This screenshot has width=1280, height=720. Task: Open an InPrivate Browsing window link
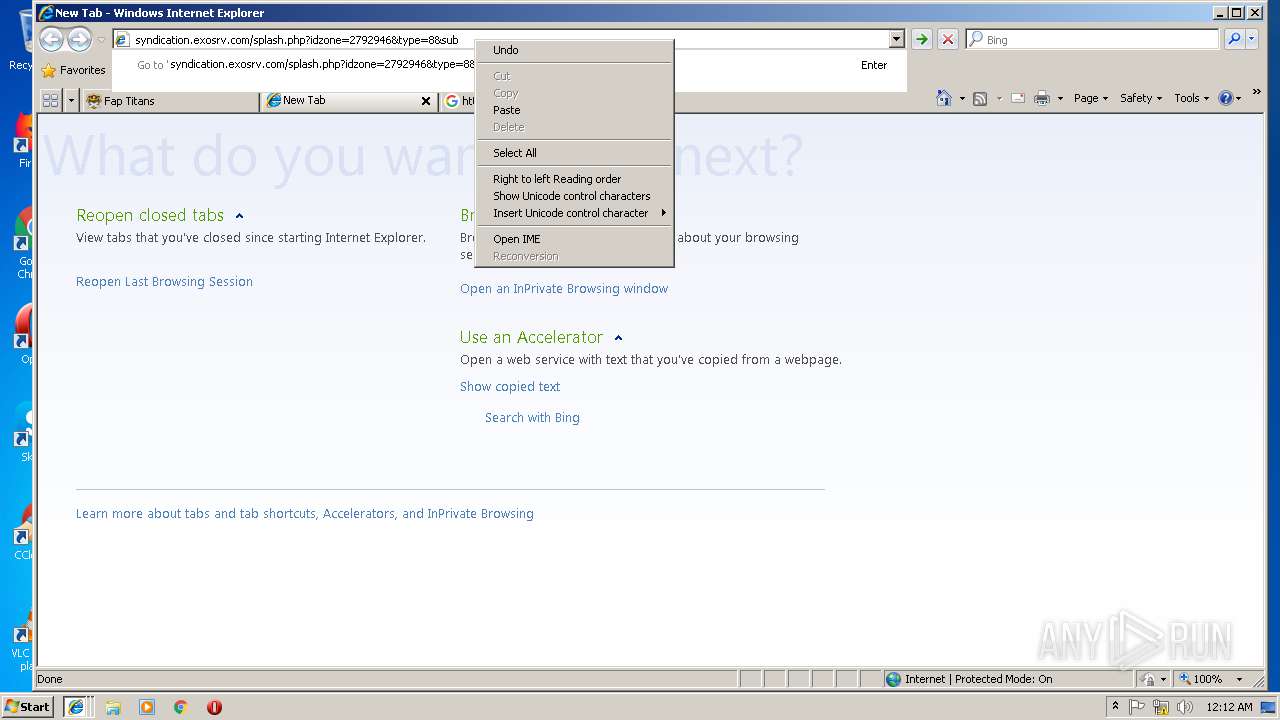coord(564,289)
